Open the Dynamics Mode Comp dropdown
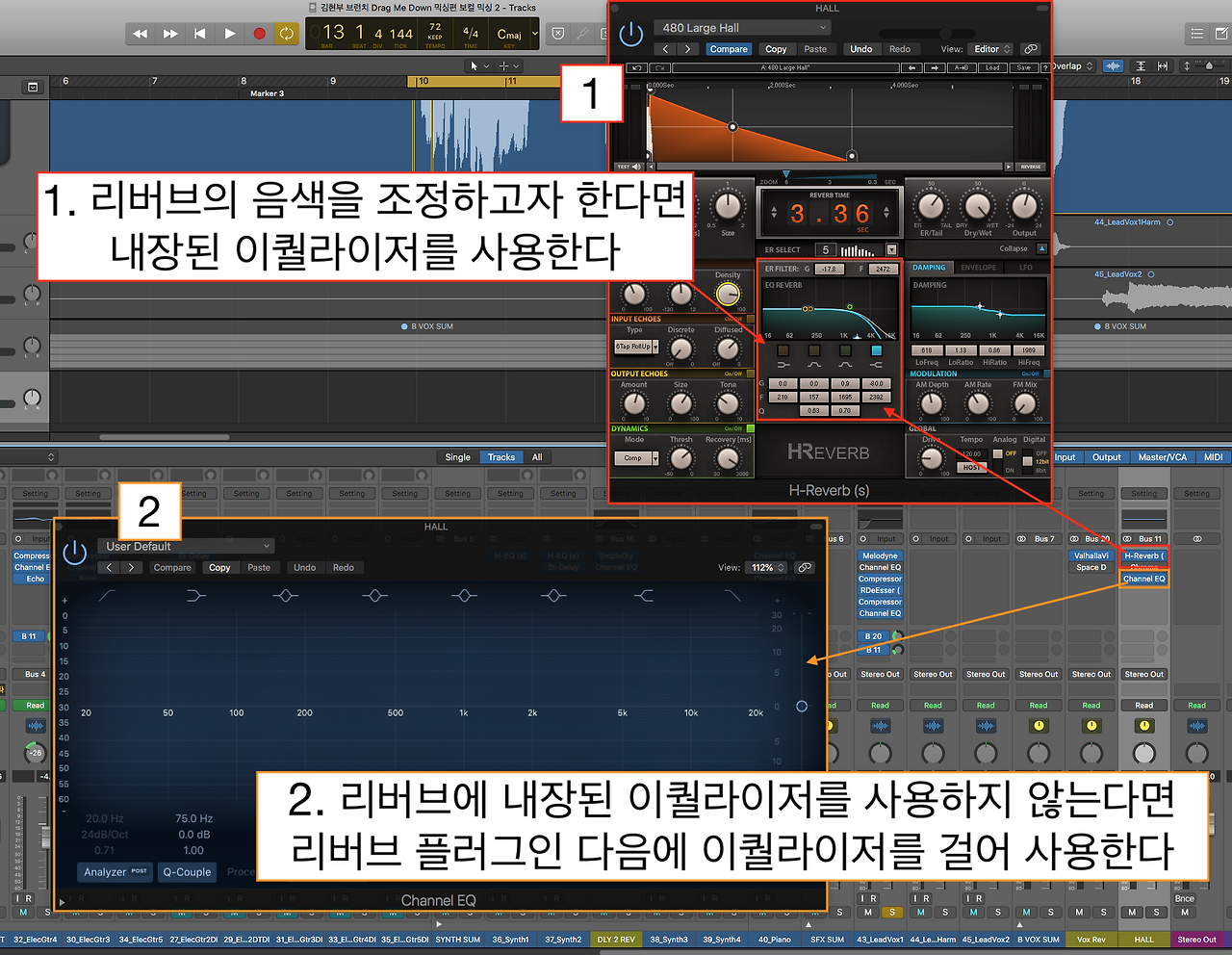The height and width of the screenshot is (955, 1232). point(636,458)
